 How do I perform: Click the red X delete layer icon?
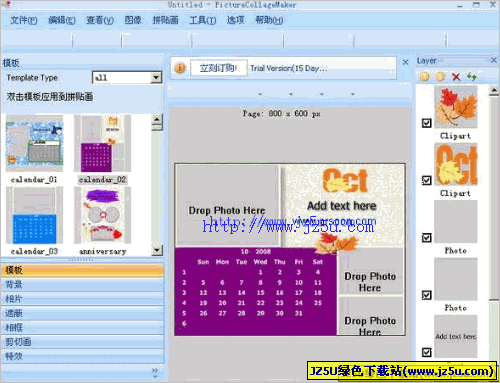[456, 77]
